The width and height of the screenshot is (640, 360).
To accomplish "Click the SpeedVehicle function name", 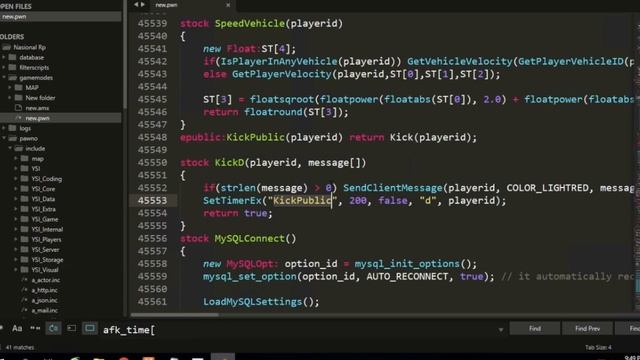I will pos(249,23).
